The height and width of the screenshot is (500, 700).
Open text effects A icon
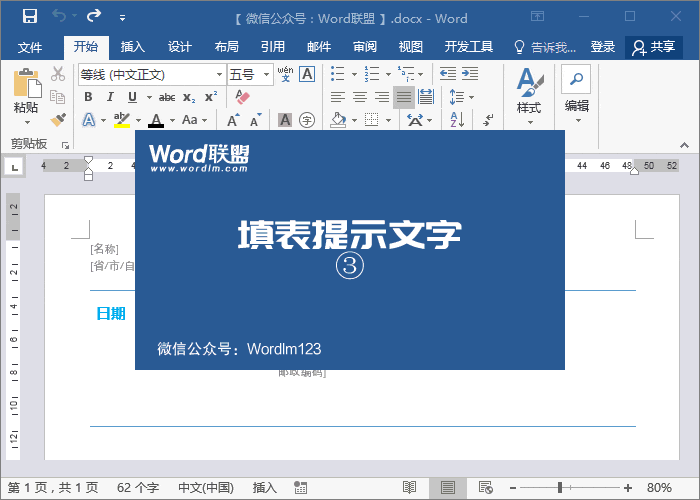pyautogui.click(x=89, y=120)
